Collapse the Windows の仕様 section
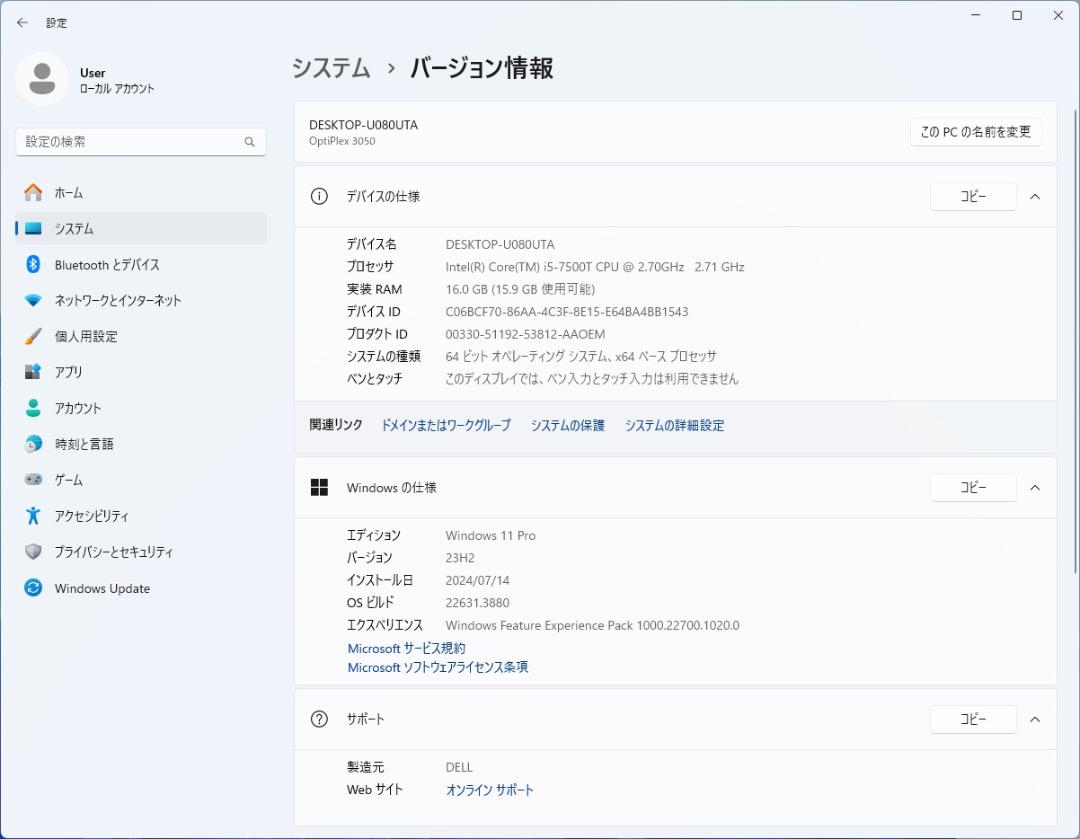Viewport: 1080px width, 839px height. (x=1035, y=488)
